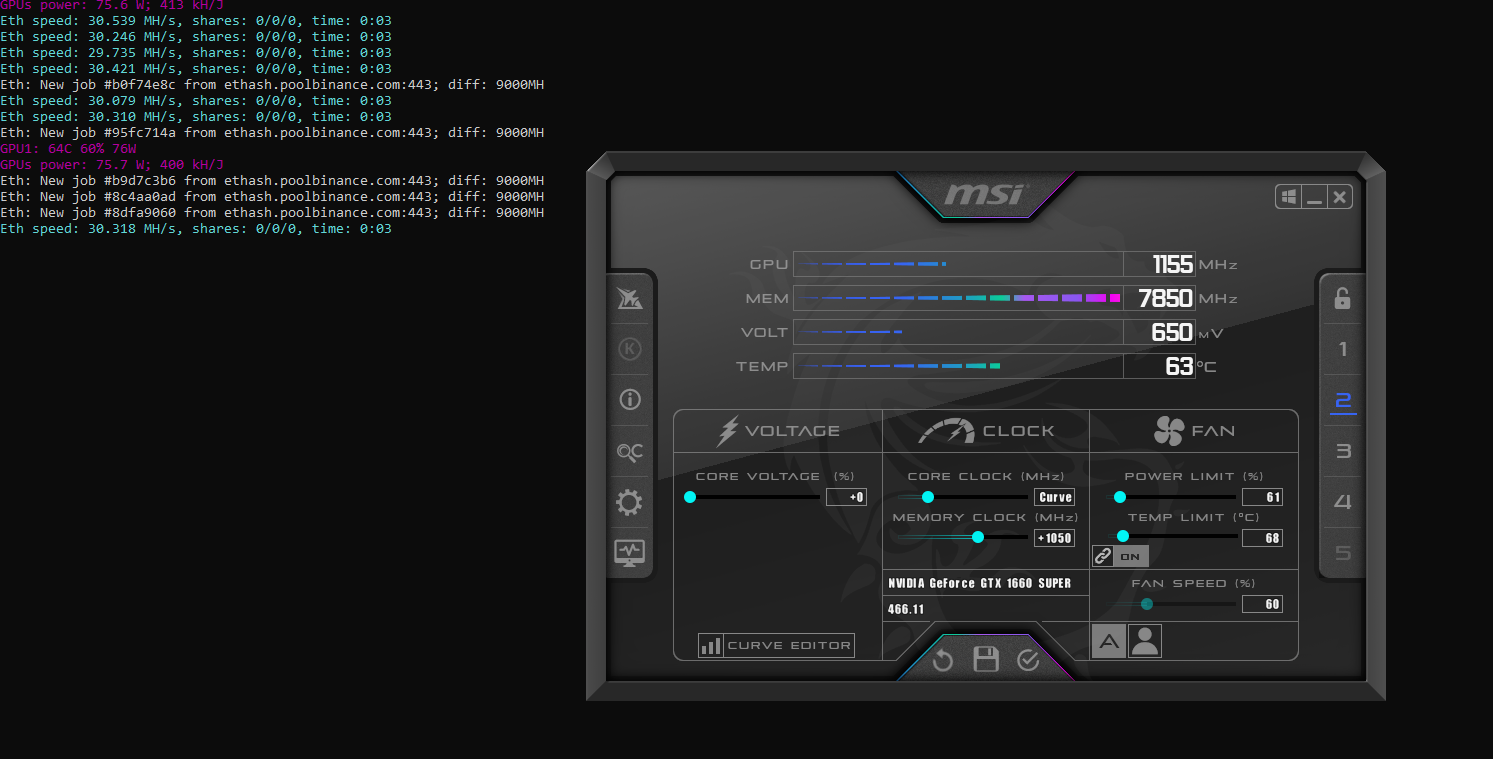
Task: Click the Temp Limit slider handle
Action: point(1123,537)
